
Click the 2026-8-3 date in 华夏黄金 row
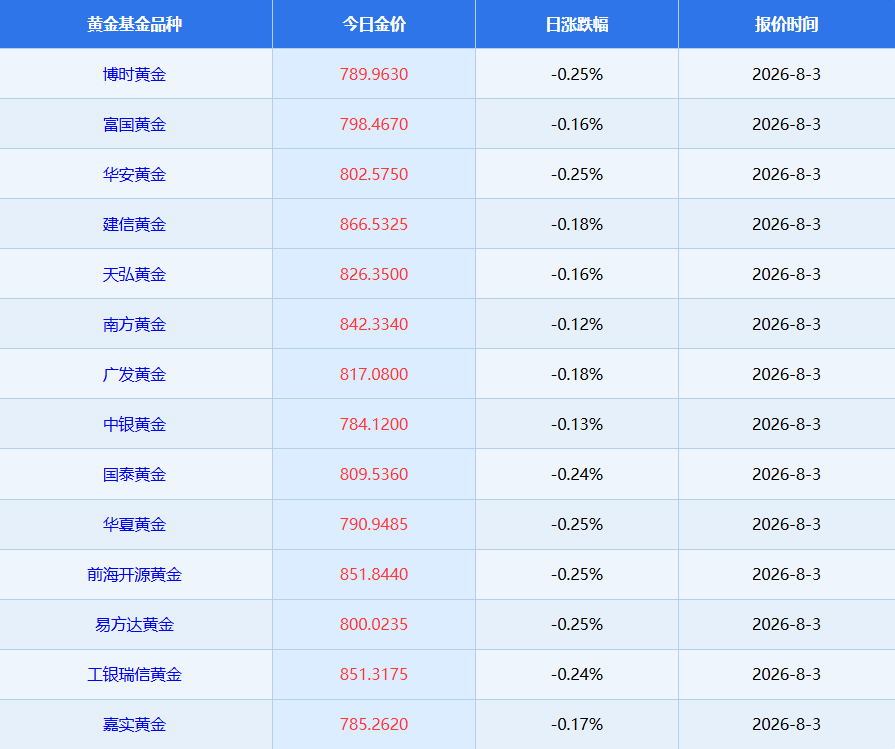[x=787, y=524]
